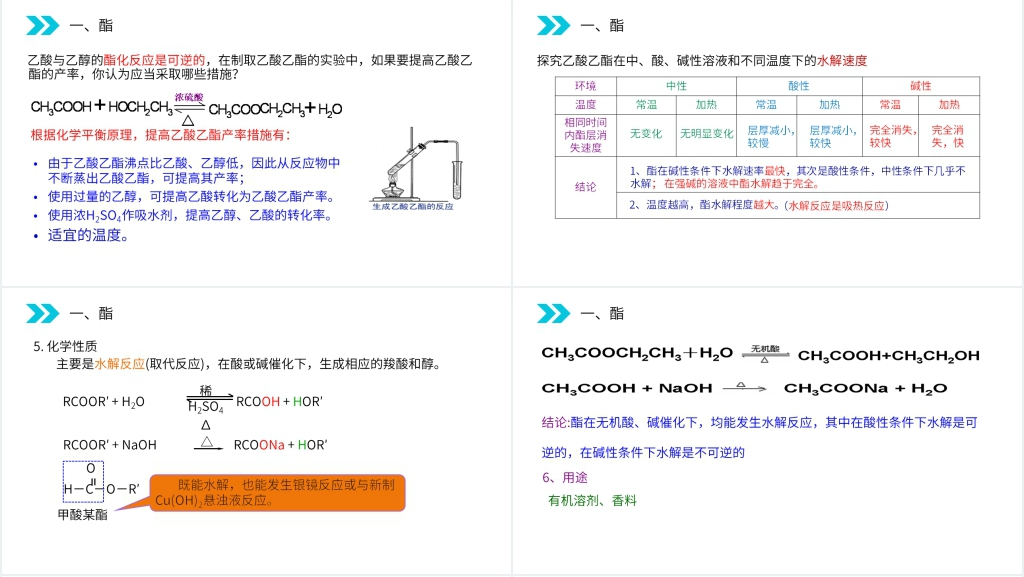The height and width of the screenshot is (577, 1024).
Task: Open the bottom-left slide with RCOOR' equations
Action: 256,432
